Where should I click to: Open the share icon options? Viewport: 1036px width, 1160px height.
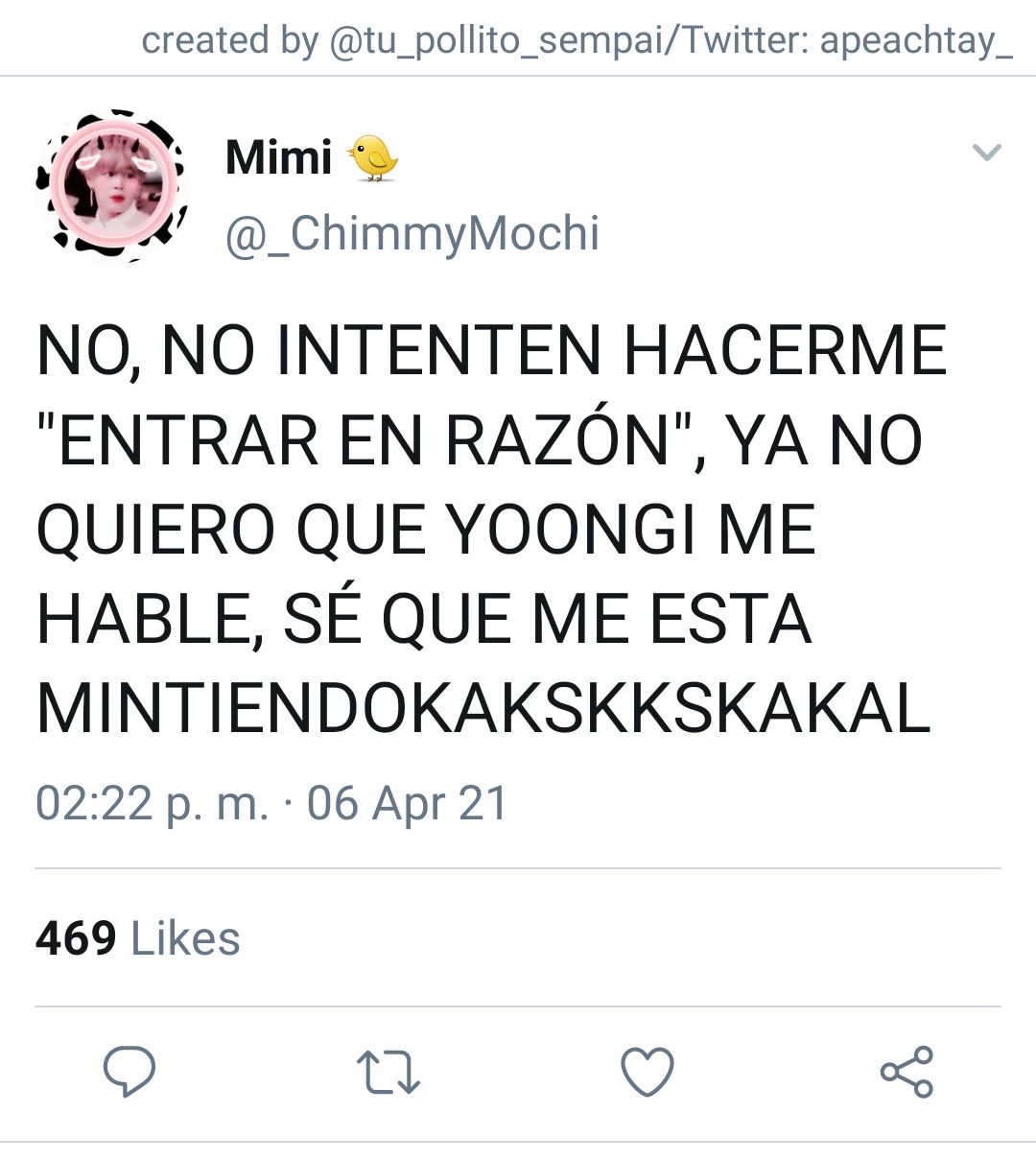coord(906,1072)
